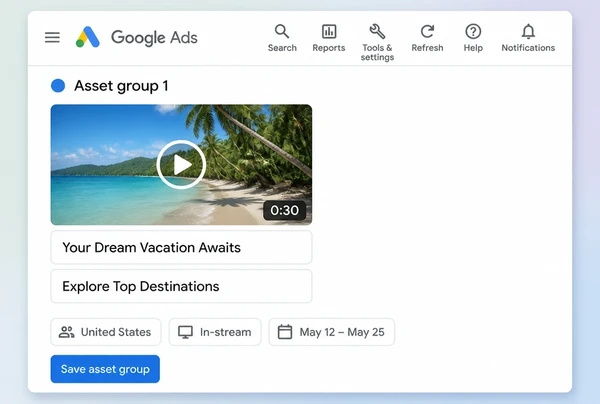Open the Notifications bell
Screen dimensions: 600x404
tap(528, 38)
